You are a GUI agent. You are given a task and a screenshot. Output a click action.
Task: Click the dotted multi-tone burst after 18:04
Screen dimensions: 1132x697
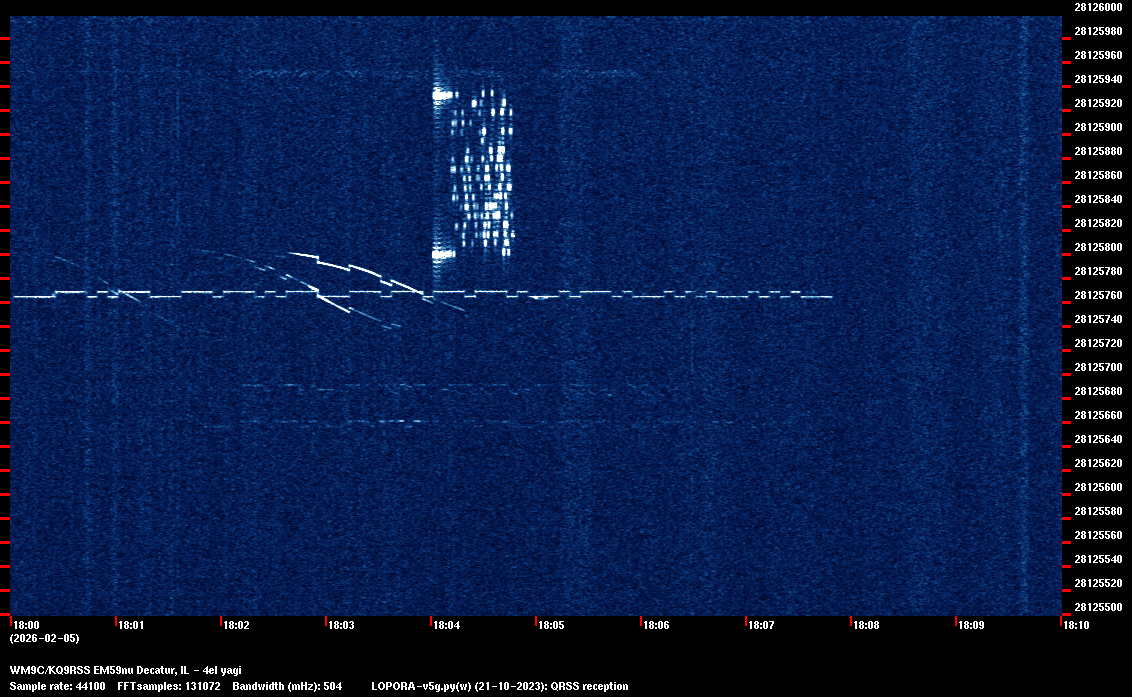(482, 171)
